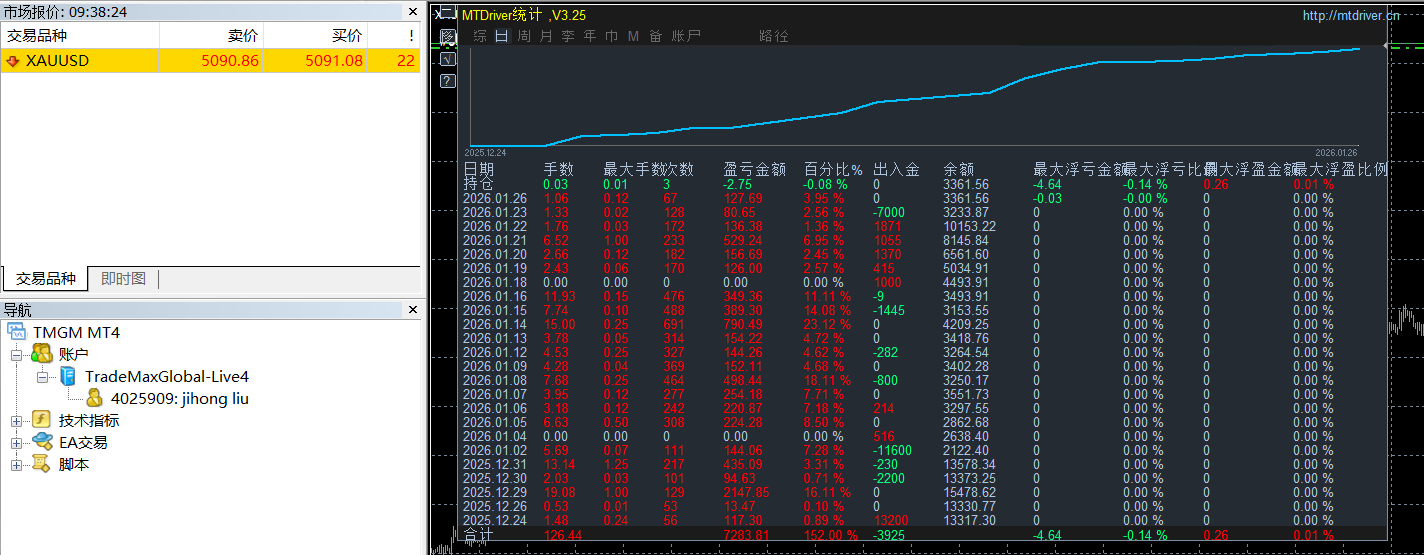This screenshot has height=555, width=1424.
Task: Click the 持仓 position row label
Action: (478, 184)
